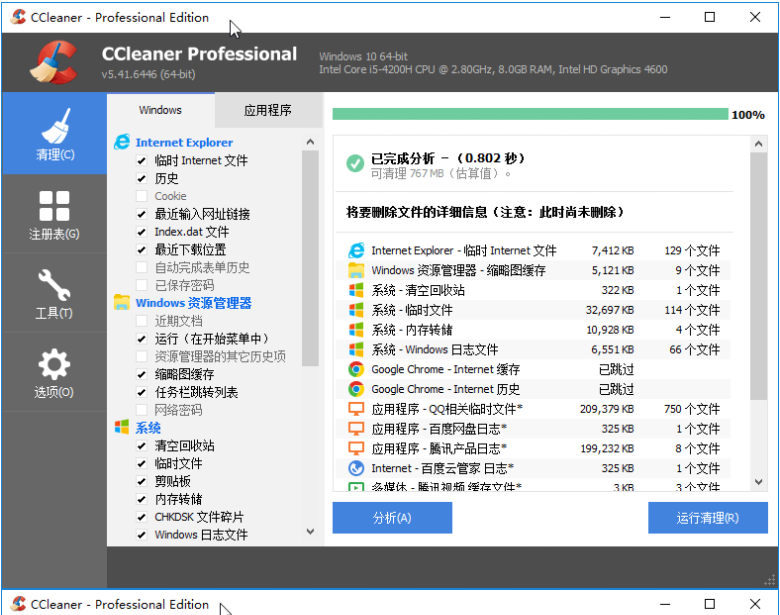
Task: Click monitor icon of 百度网盘日志 result
Action: coord(356,428)
